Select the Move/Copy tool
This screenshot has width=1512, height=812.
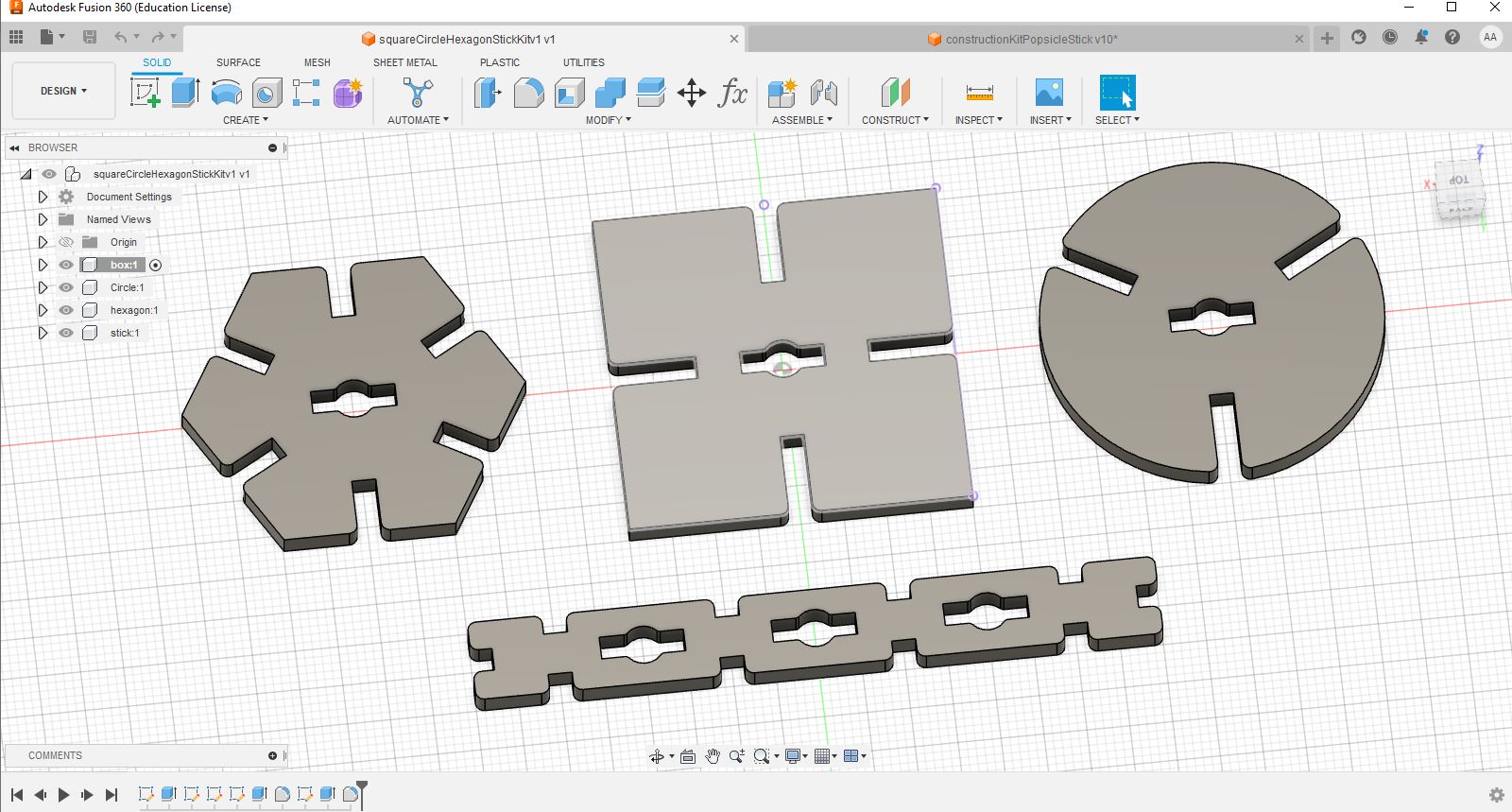tap(692, 93)
